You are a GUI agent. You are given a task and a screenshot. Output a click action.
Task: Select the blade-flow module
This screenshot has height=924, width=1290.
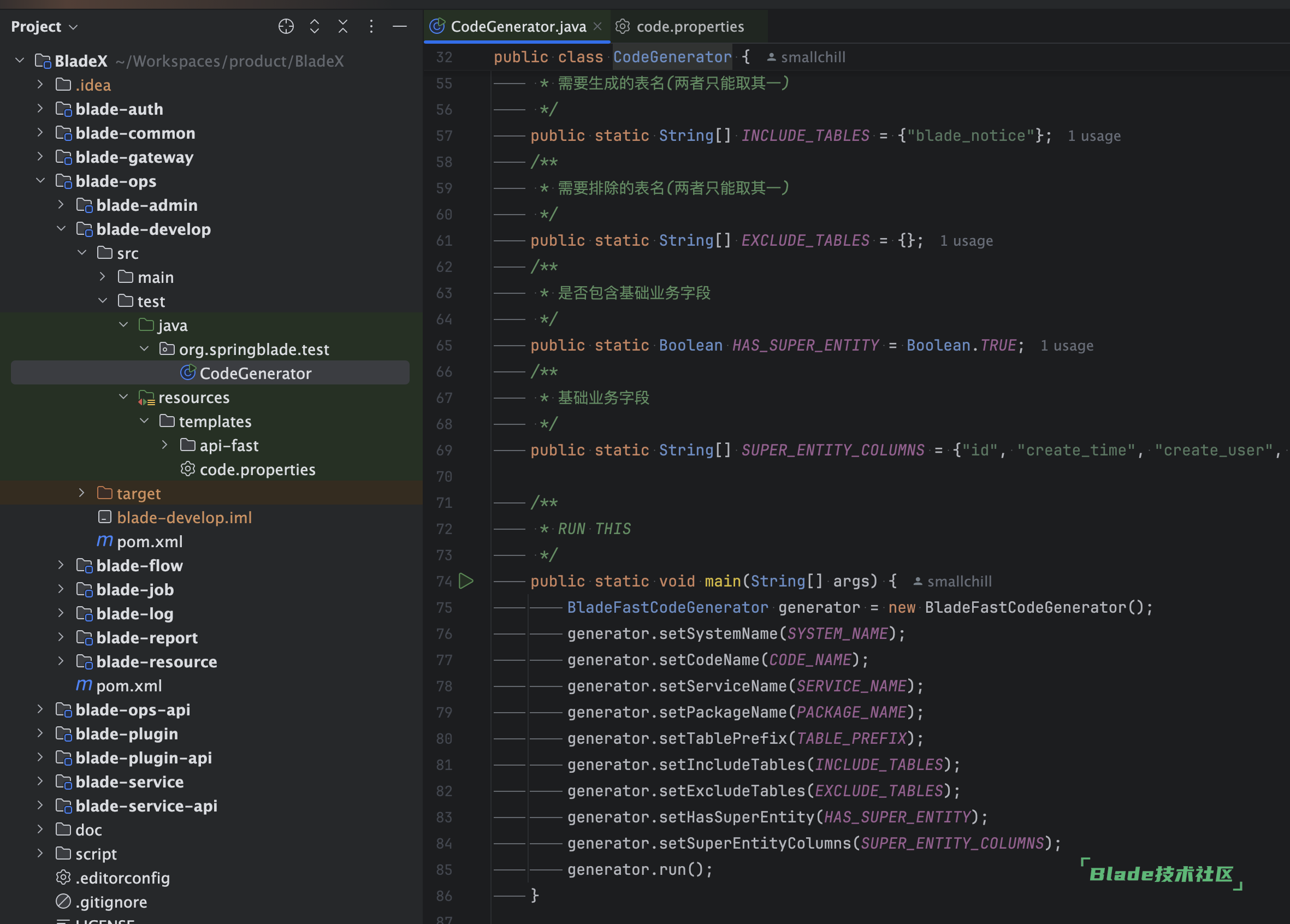click(x=129, y=565)
